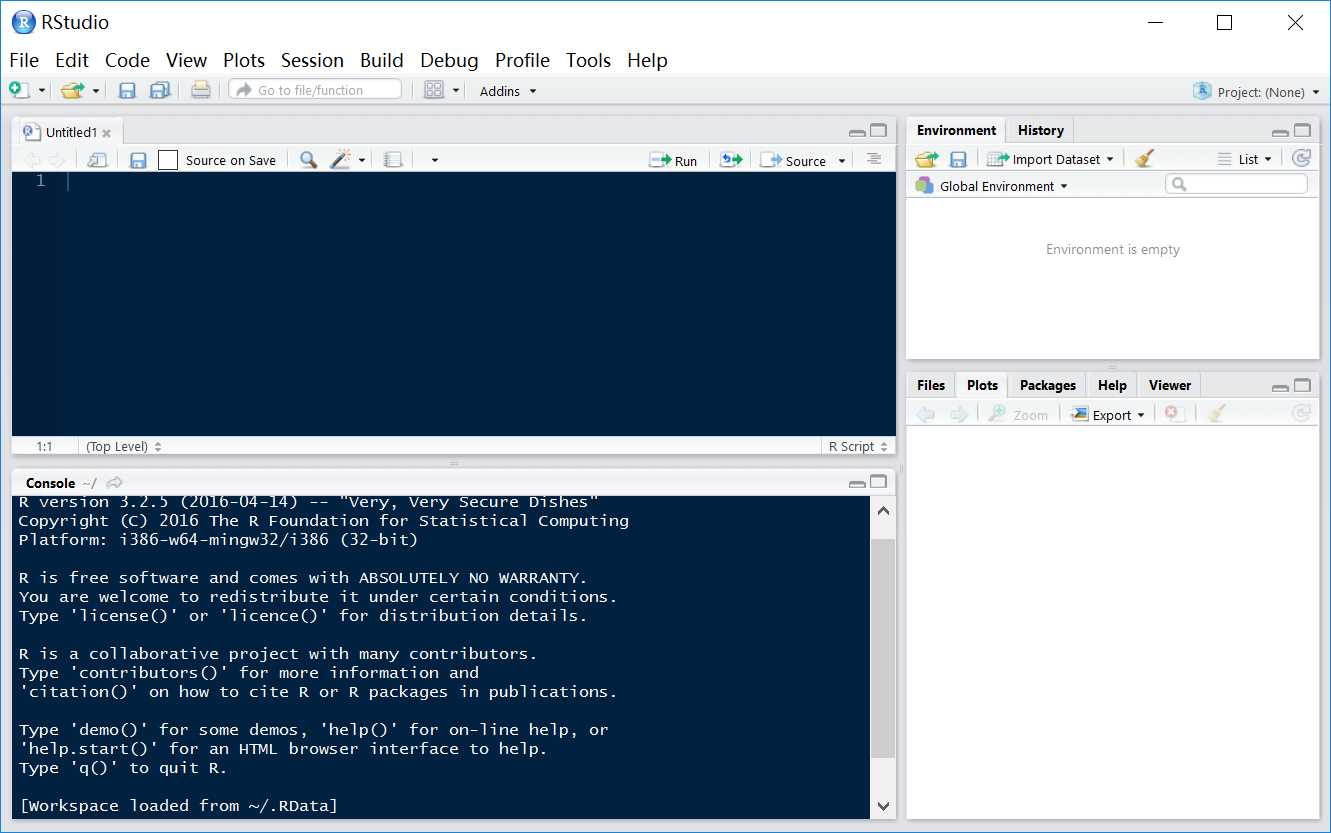Open the Addins dropdown
1331x833 pixels.
(508, 91)
